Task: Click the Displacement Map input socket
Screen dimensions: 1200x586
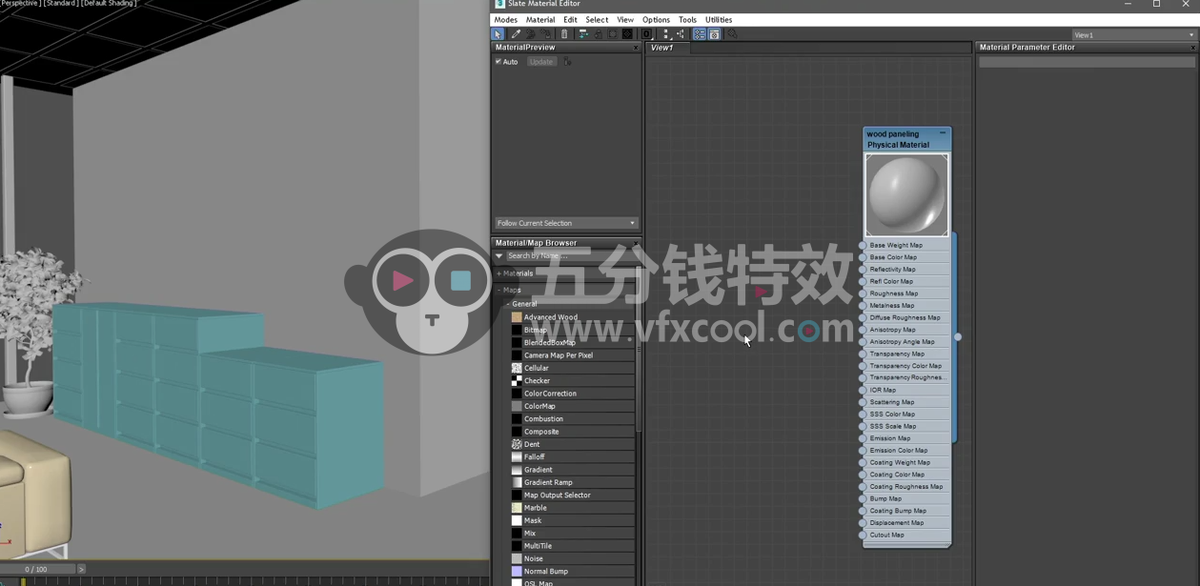Action: point(863,522)
